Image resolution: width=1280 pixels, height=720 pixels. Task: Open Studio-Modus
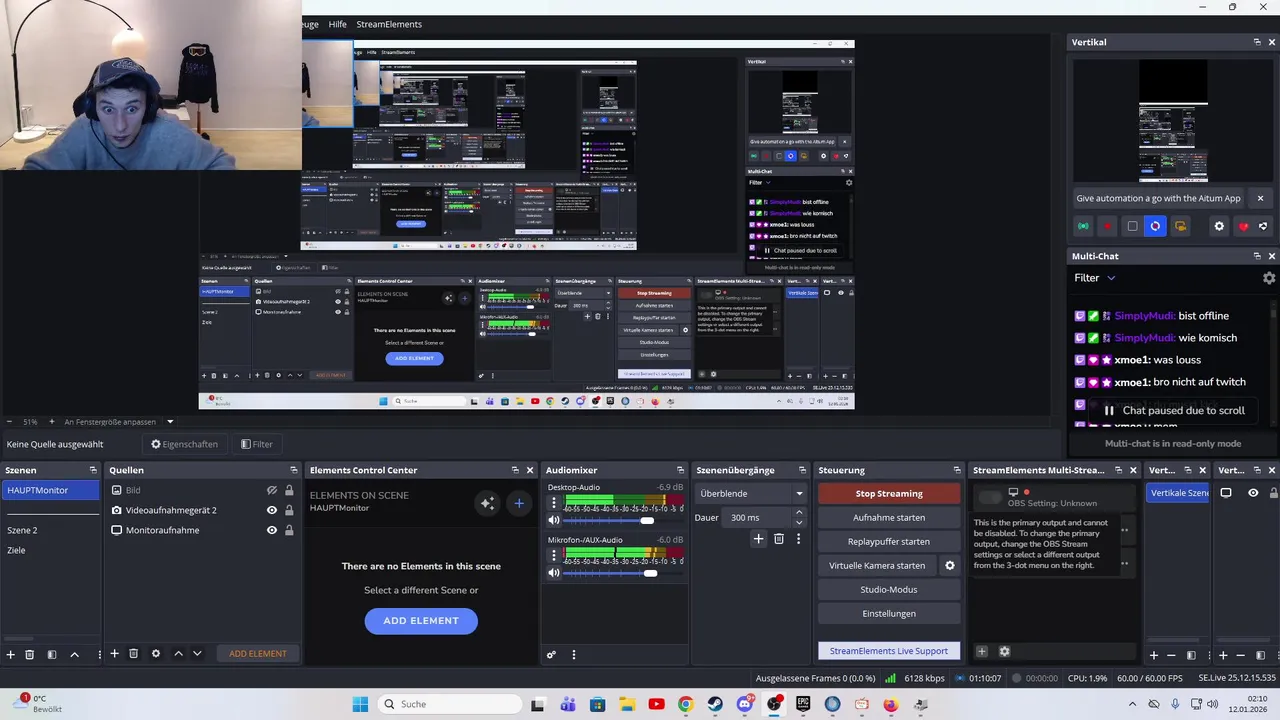coord(889,590)
